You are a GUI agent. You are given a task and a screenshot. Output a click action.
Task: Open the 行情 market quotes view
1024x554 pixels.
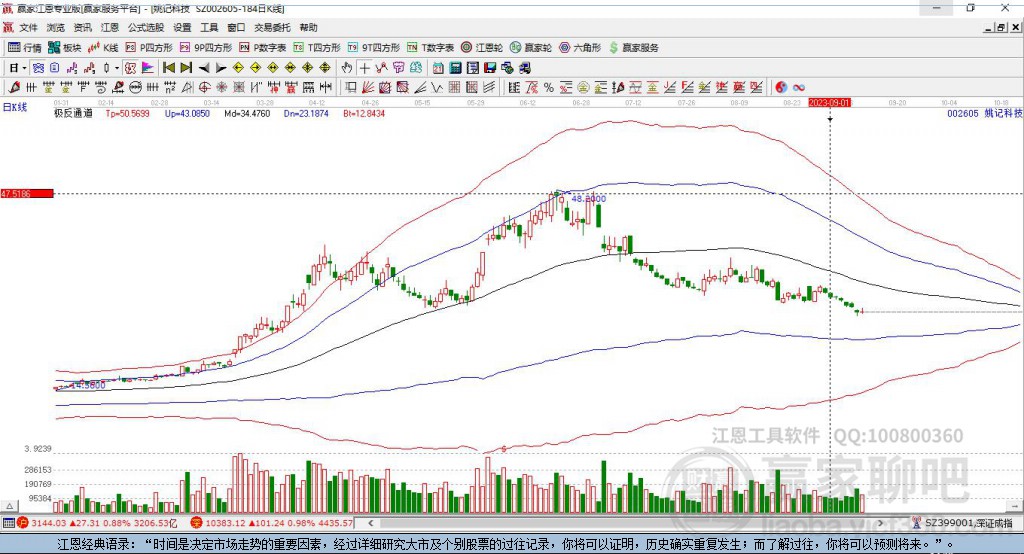pos(24,48)
